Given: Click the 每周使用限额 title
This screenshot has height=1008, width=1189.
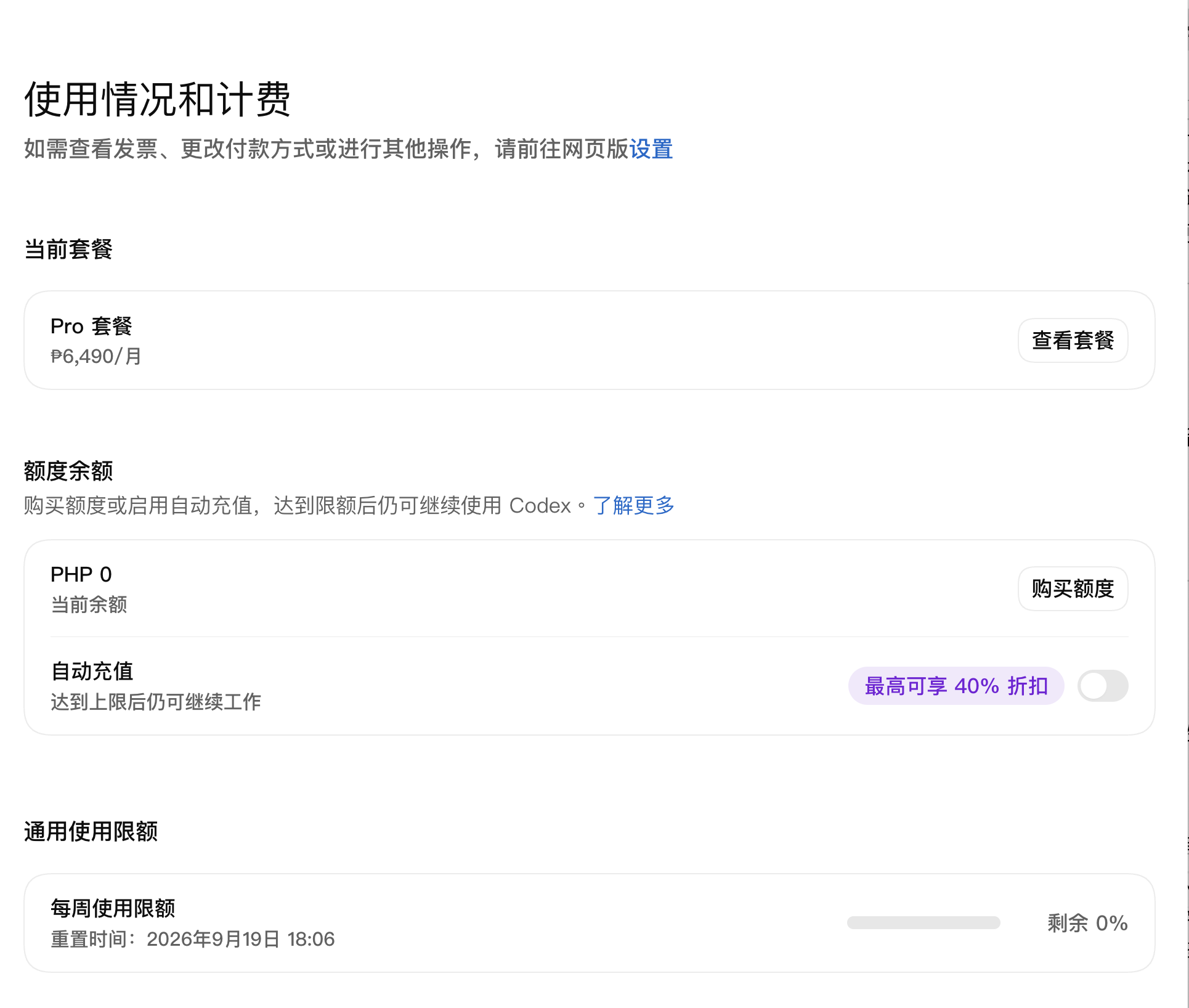Looking at the screenshot, I should point(113,908).
